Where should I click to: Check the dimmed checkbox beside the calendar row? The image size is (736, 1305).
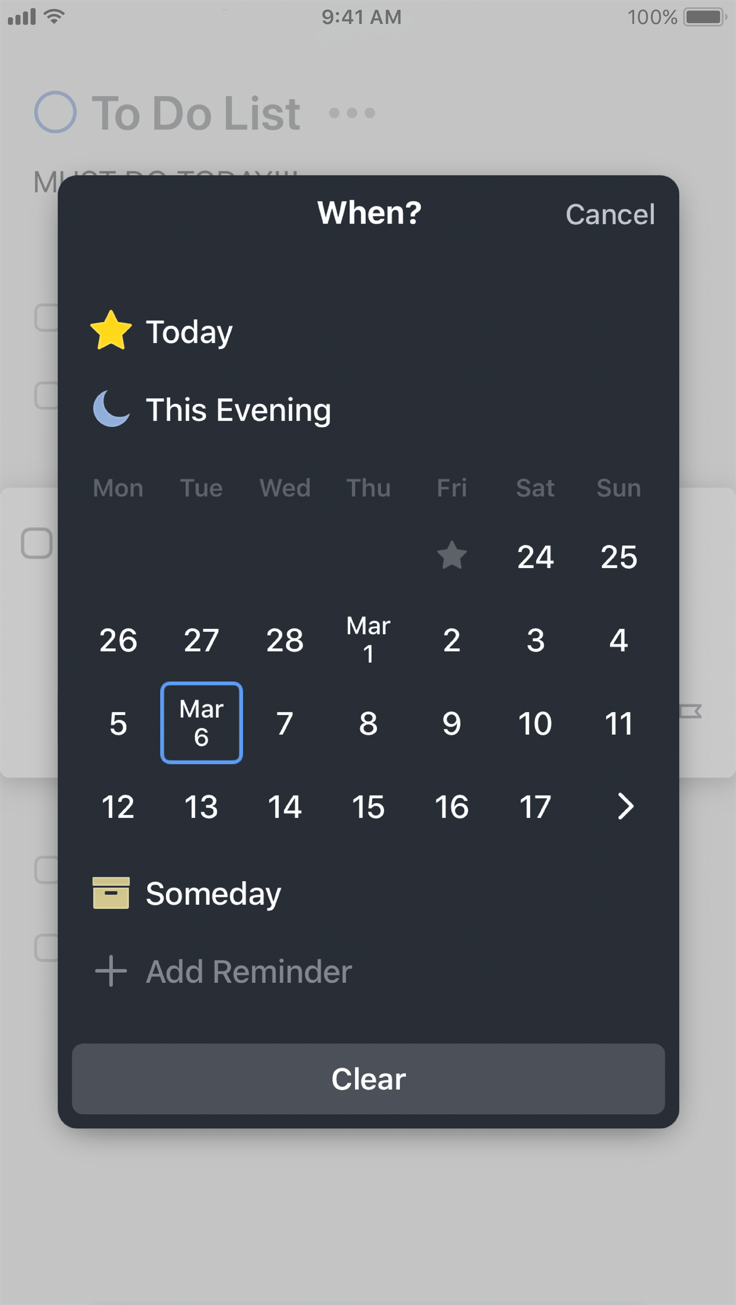coord(37,543)
